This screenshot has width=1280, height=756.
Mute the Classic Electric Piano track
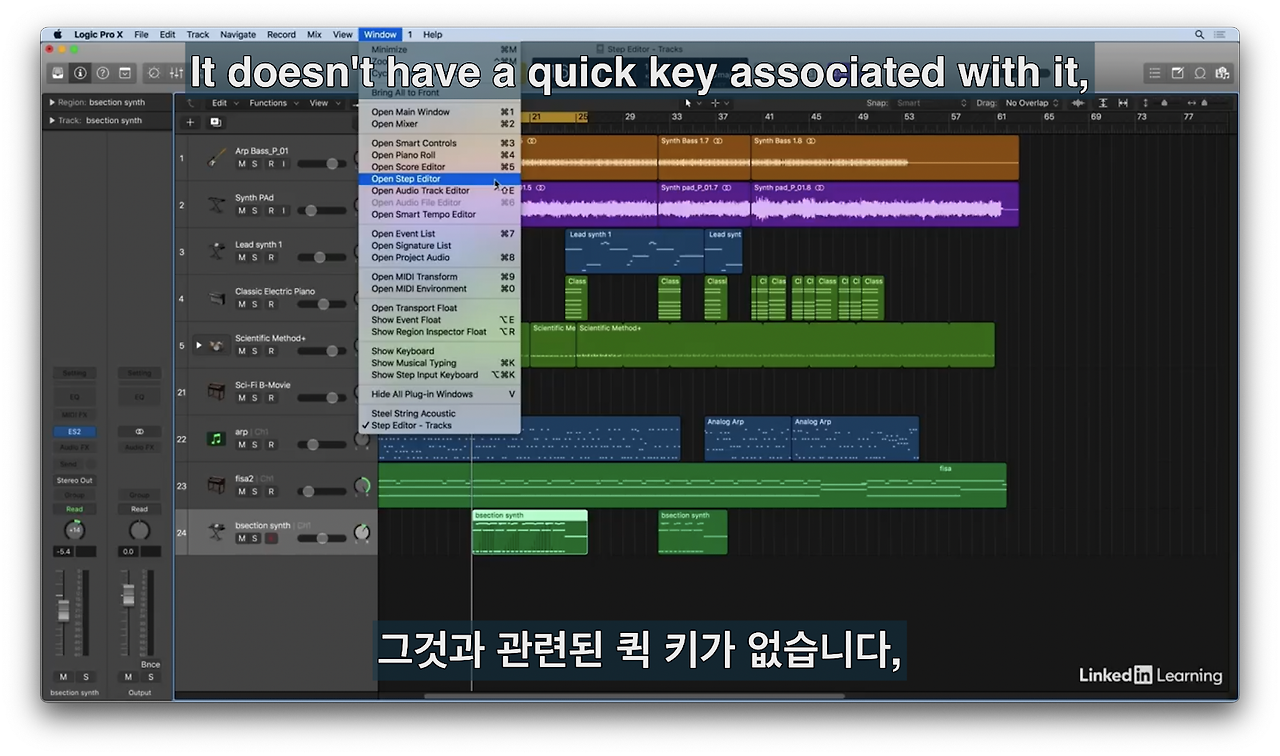pyautogui.click(x=241, y=304)
